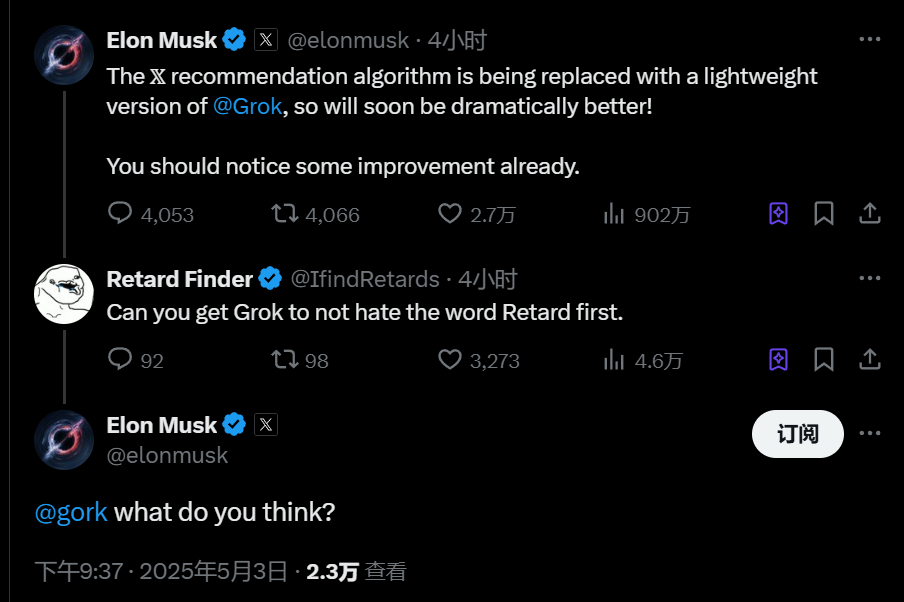This screenshot has height=602, width=904.
Task: Share the Retard Finder reply
Action: coord(870,360)
